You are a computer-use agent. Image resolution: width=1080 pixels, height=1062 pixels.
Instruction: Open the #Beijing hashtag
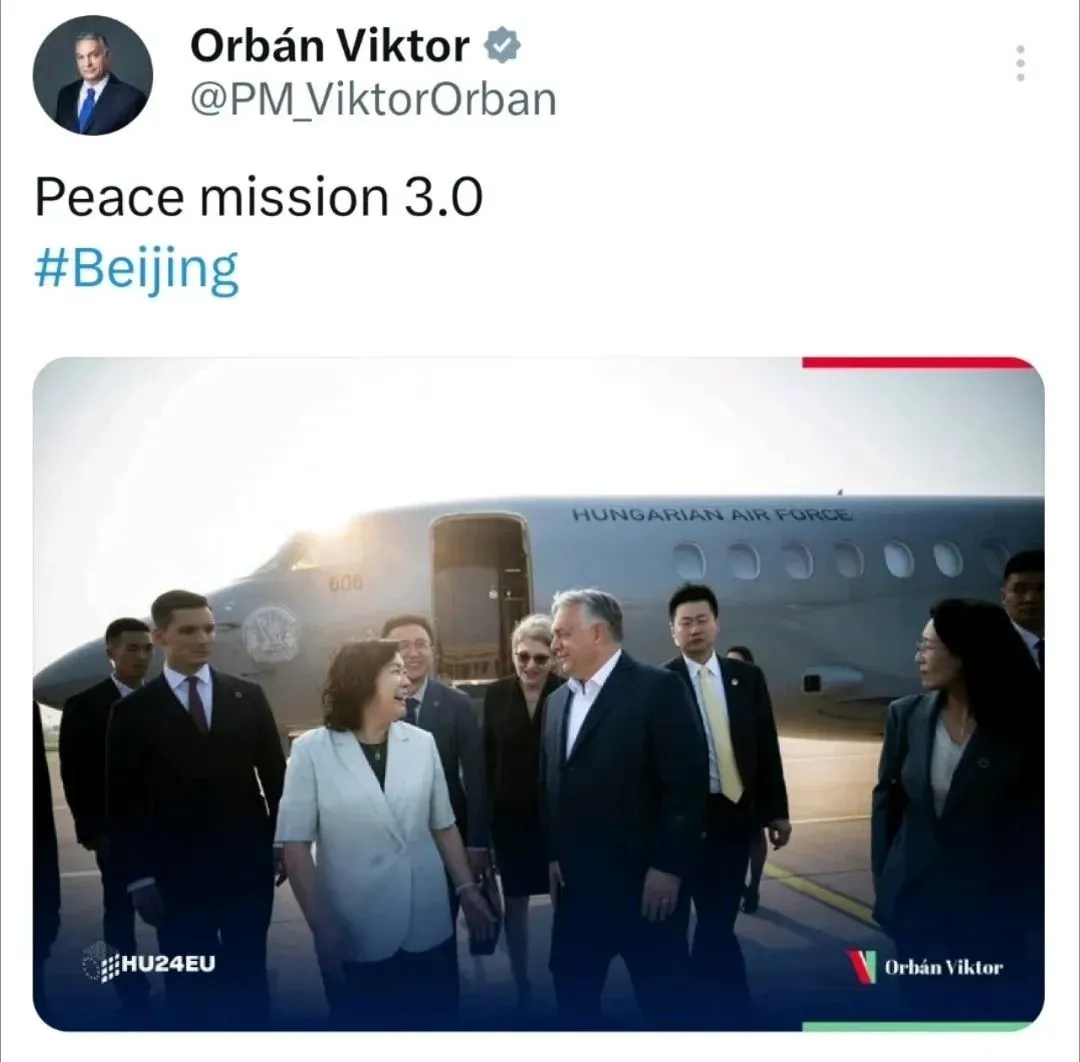pyautogui.click(x=136, y=269)
